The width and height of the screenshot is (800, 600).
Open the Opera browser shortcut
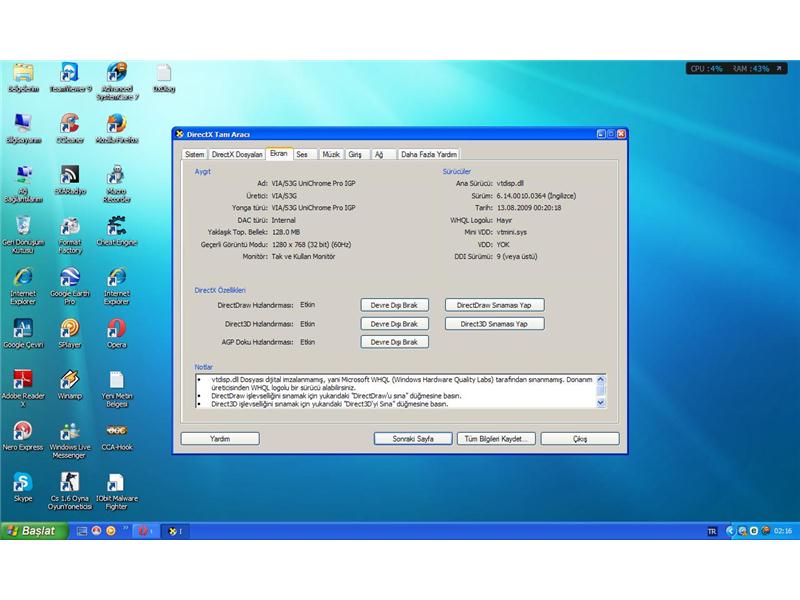pos(117,333)
